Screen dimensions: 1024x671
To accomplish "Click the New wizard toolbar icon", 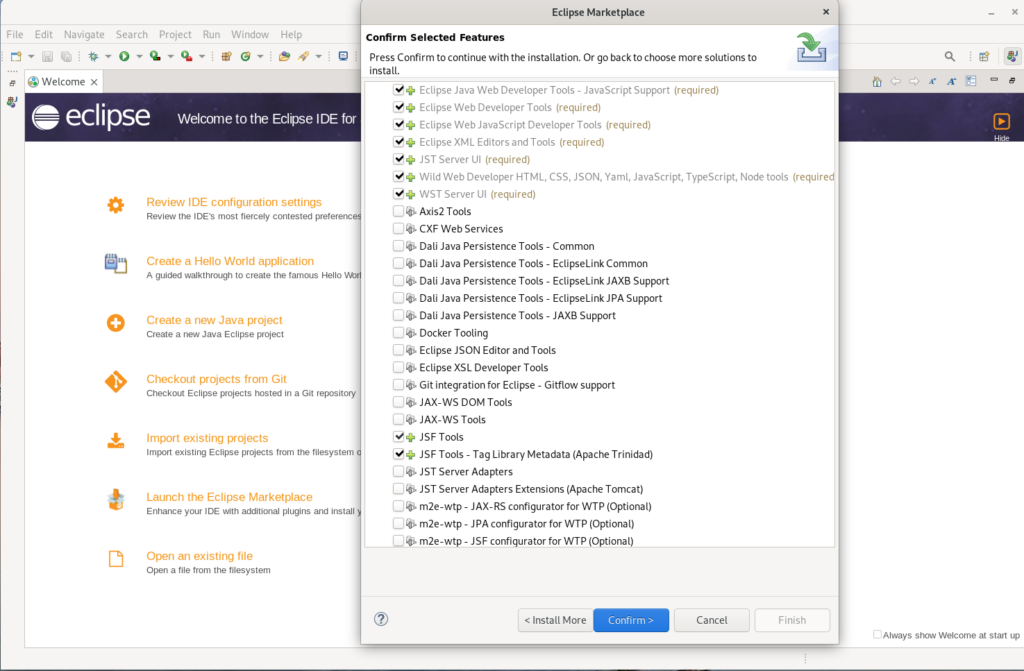I will [x=16, y=57].
